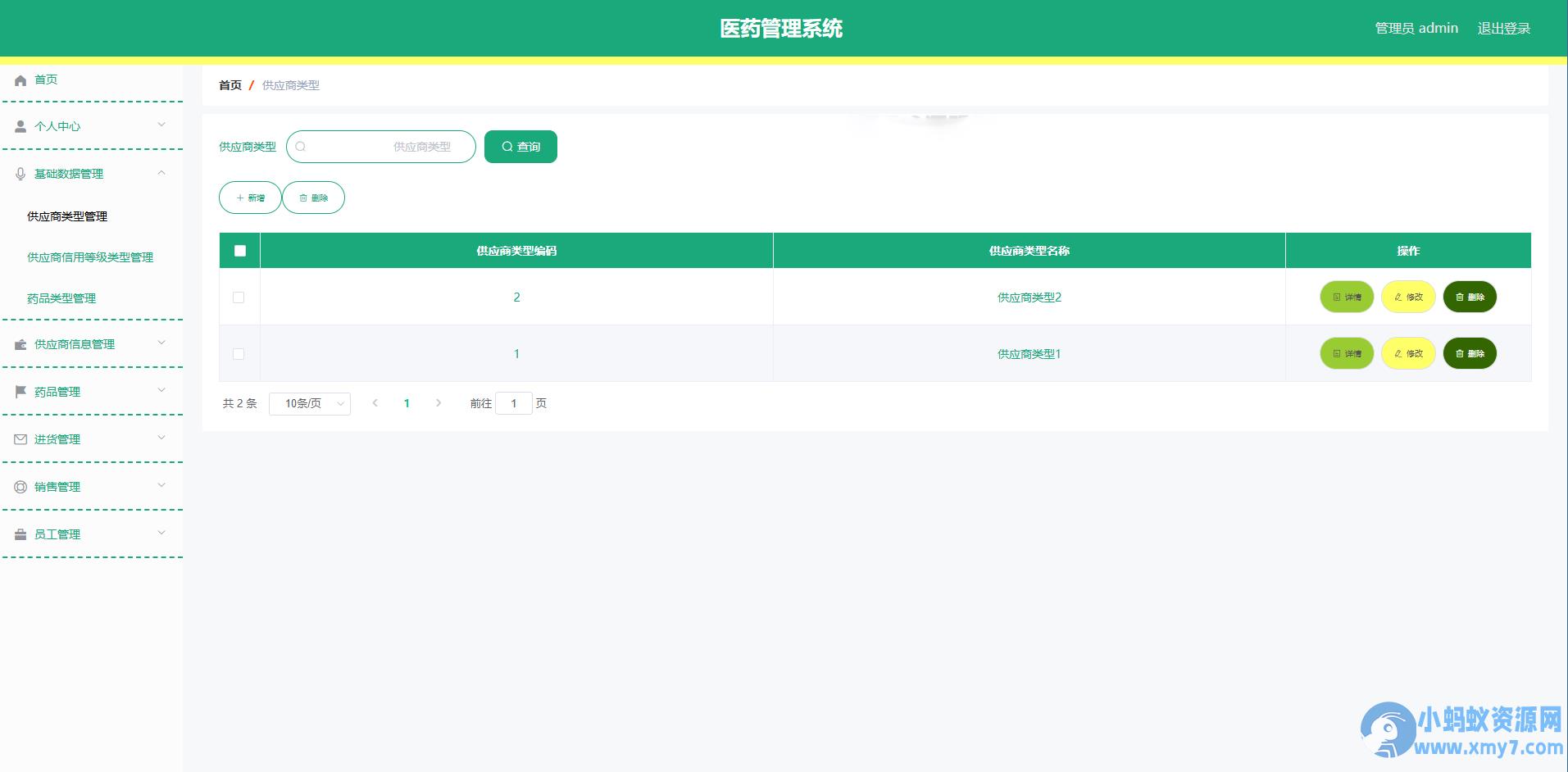
Task: Open 详情 for 供应商类型2 row
Action: [x=1347, y=297]
